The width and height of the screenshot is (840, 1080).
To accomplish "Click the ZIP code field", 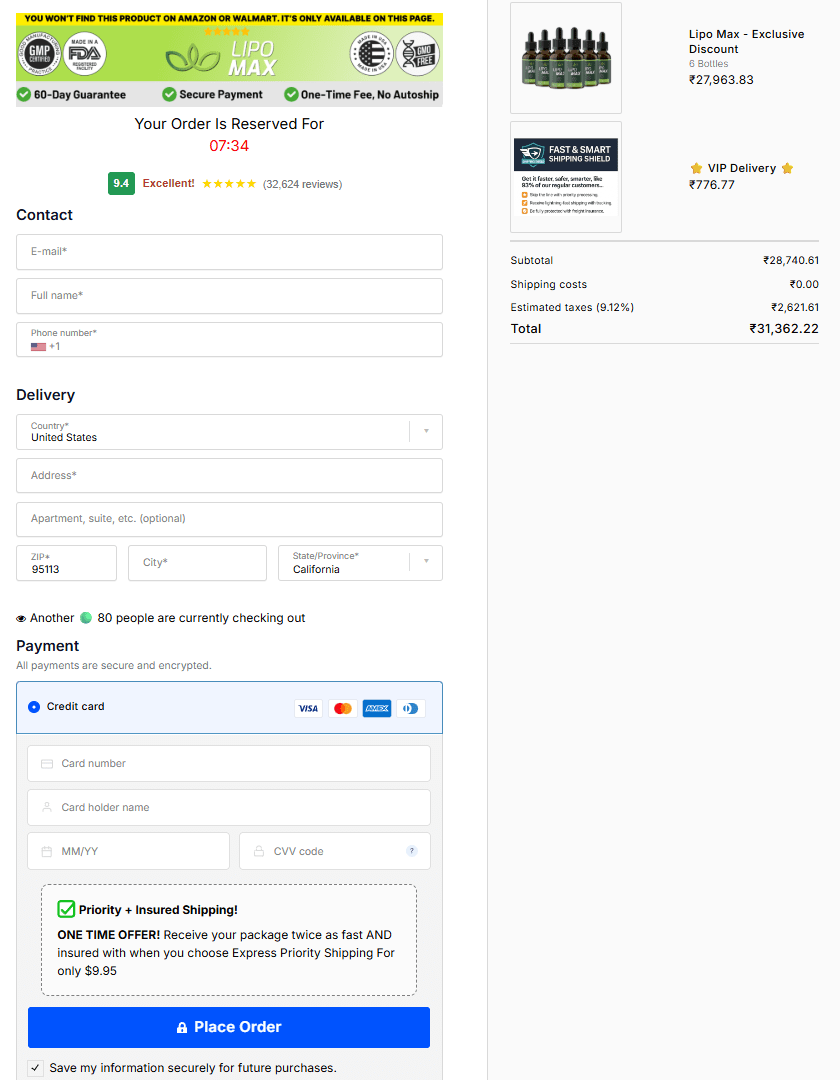I will [66, 564].
